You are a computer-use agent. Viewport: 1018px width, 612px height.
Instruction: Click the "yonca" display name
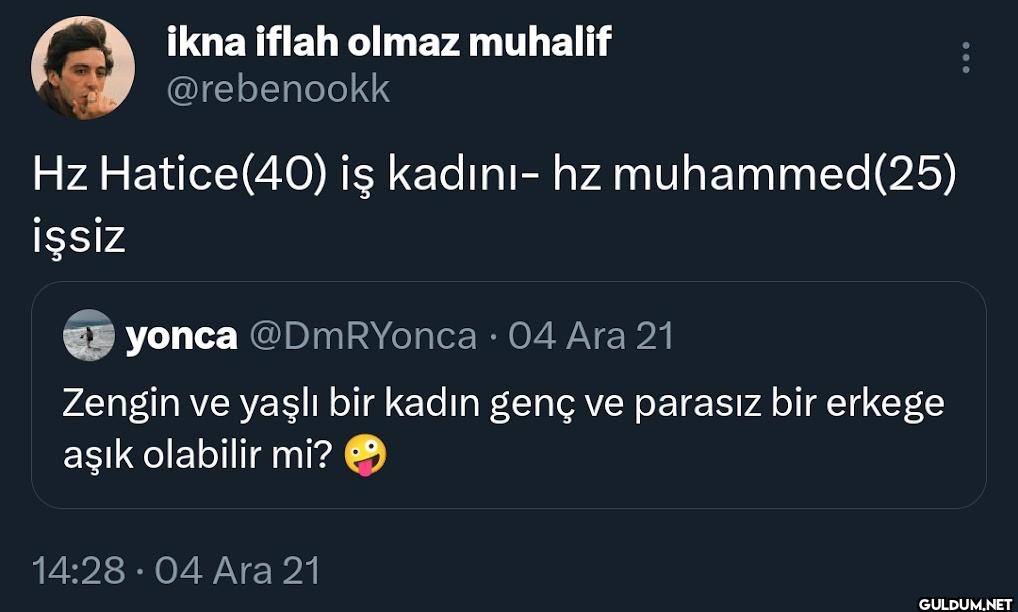181,336
